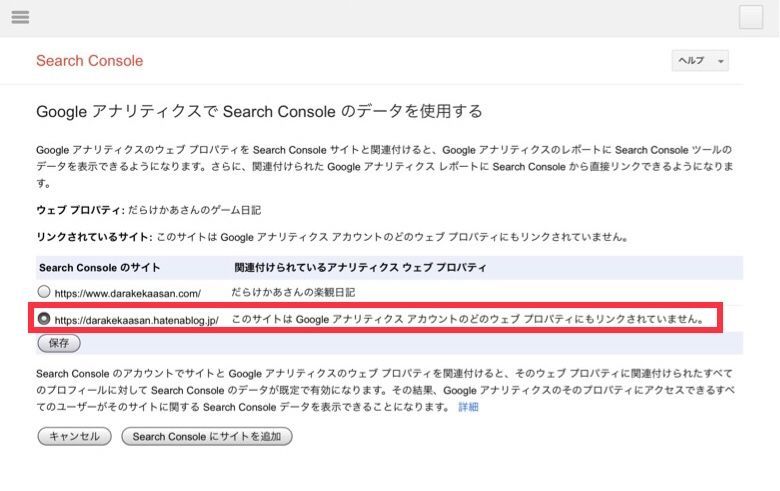
Task: Click the account avatar box at top right
Action: point(751,17)
